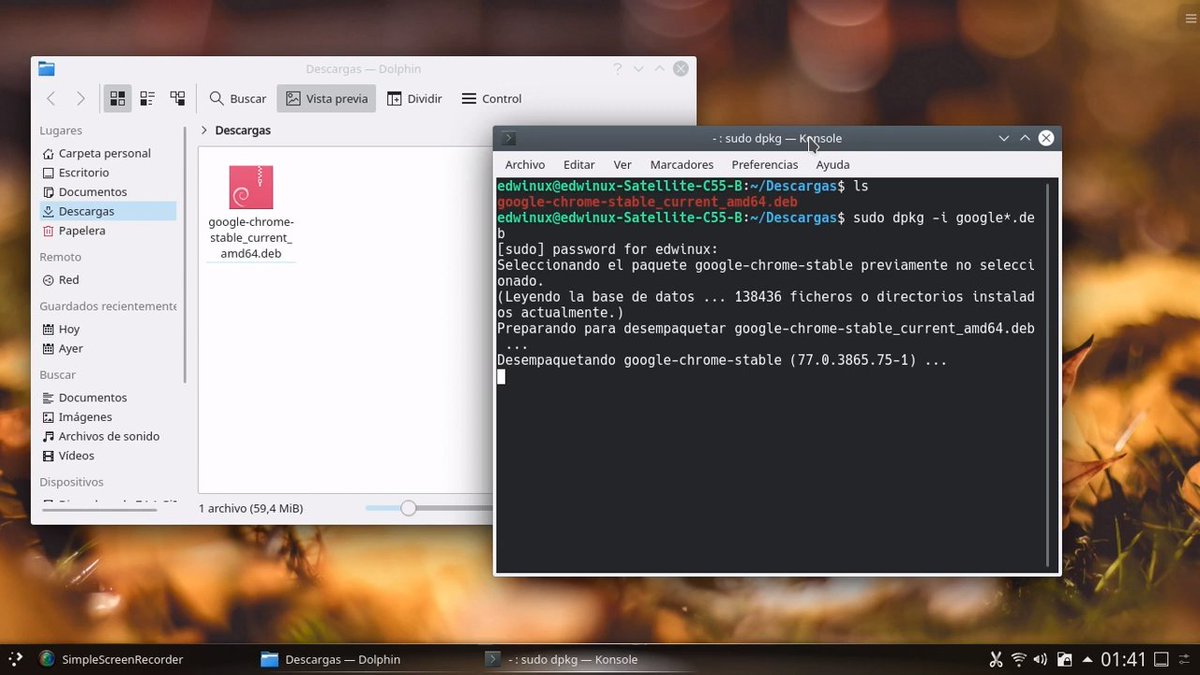This screenshot has width=1200, height=675.
Task: Minimize the Konsole window
Action: click(x=1004, y=139)
